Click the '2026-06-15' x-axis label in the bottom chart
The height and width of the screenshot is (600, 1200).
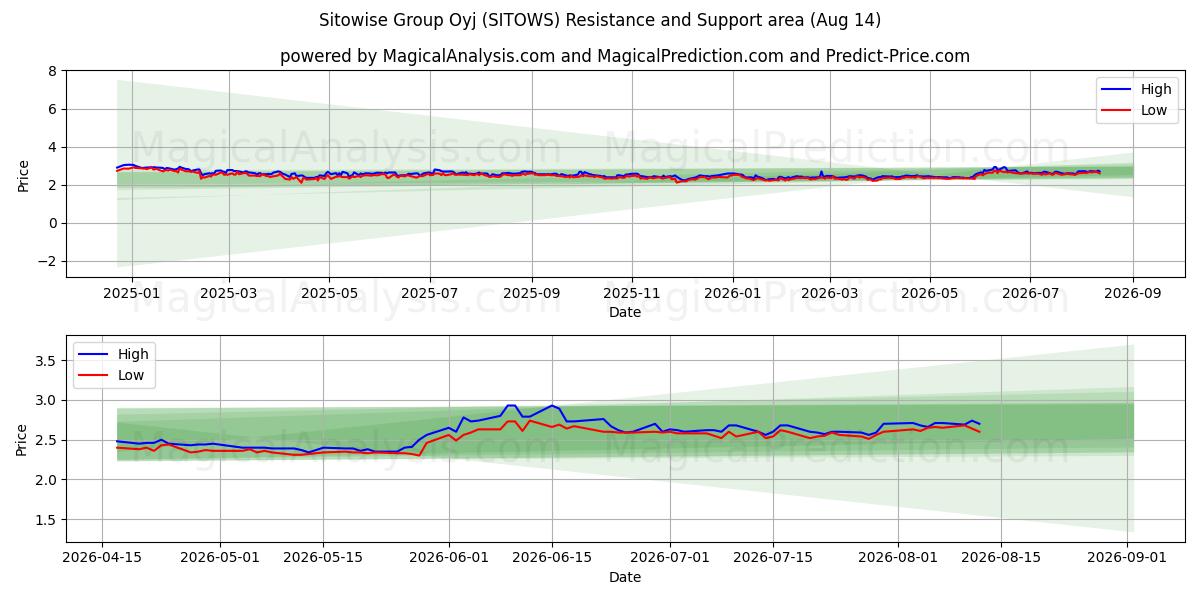(551, 559)
